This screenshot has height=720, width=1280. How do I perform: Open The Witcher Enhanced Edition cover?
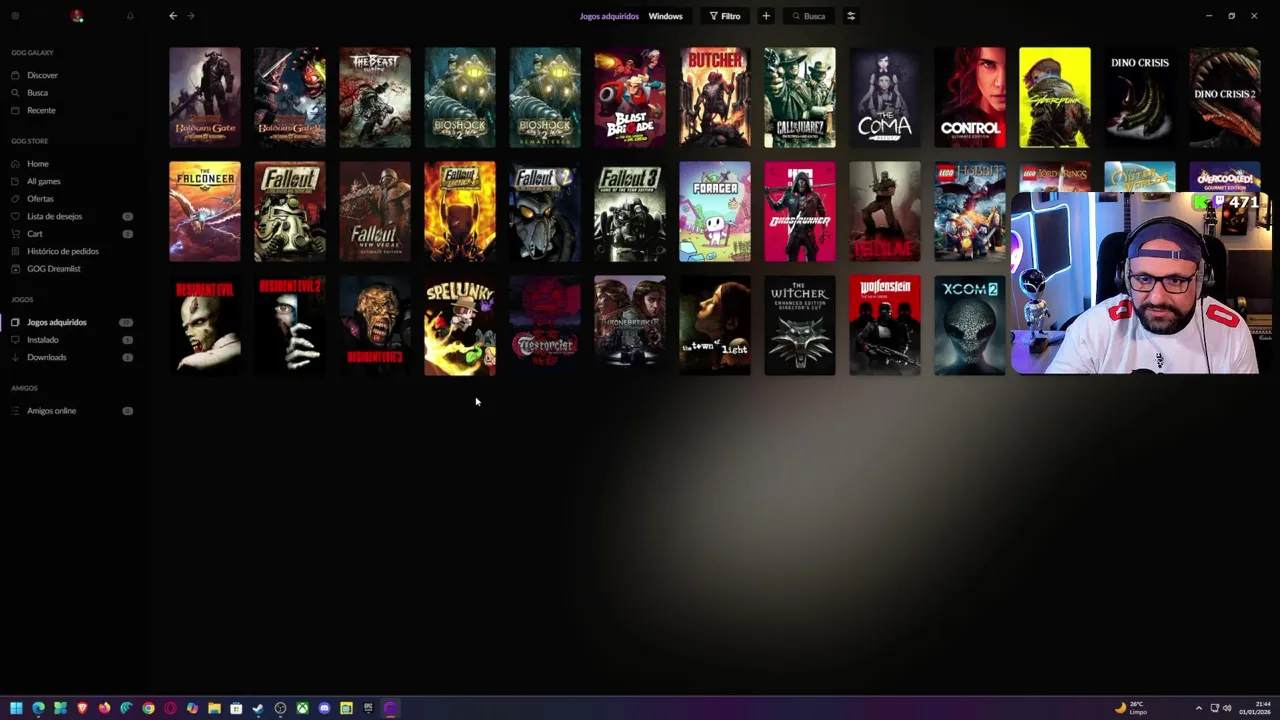tap(800, 326)
